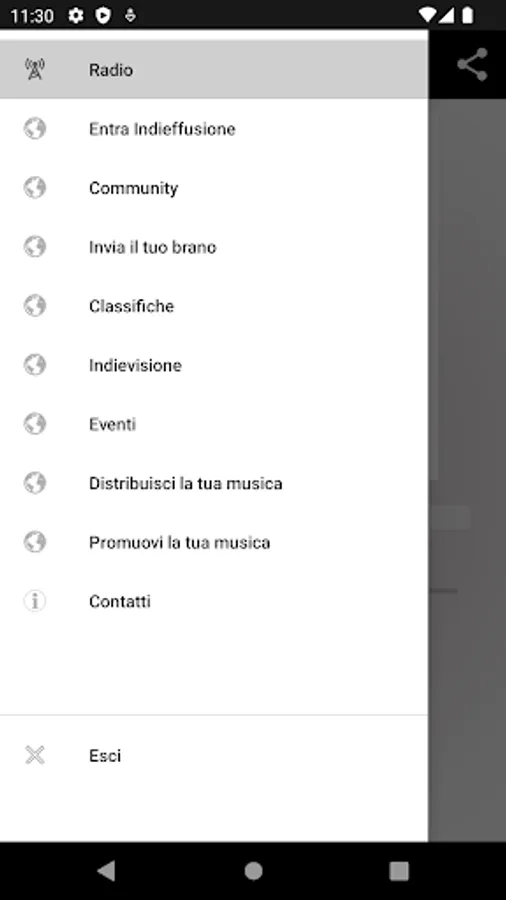Dismiss drawer by tapping the dimmed area
Screen dimensions: 506x900
tap(467, 471)
